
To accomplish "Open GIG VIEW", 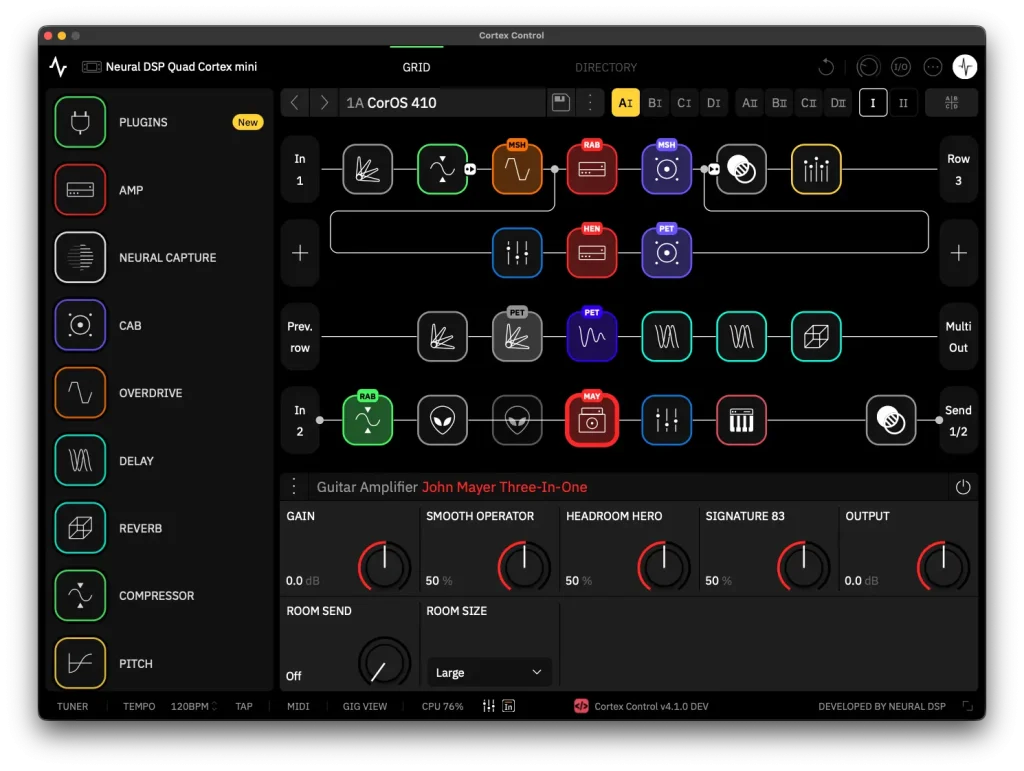I will (x=364, y=706).
